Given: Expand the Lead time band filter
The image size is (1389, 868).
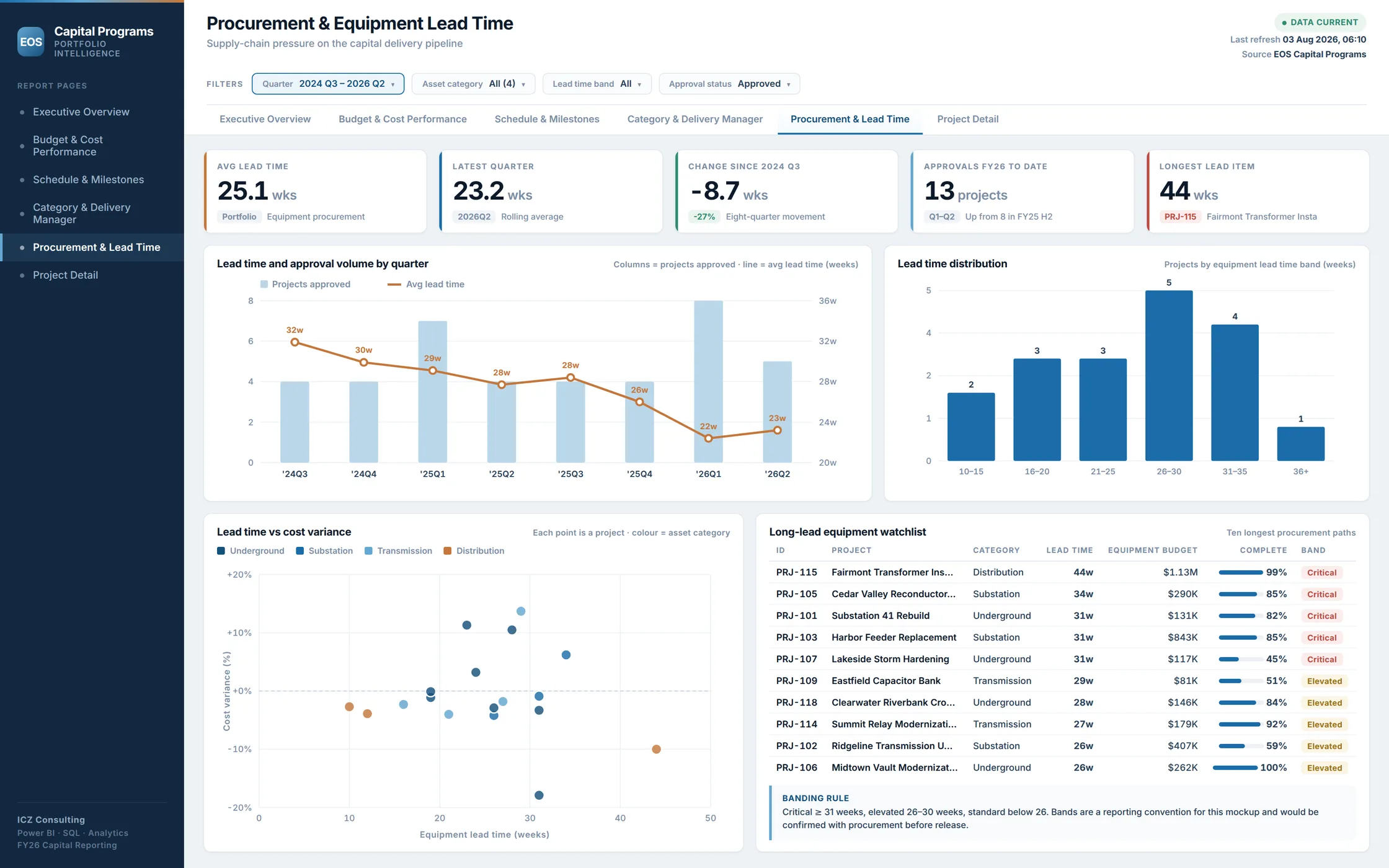Looking at the screenshot, I should tap(597, 84).
